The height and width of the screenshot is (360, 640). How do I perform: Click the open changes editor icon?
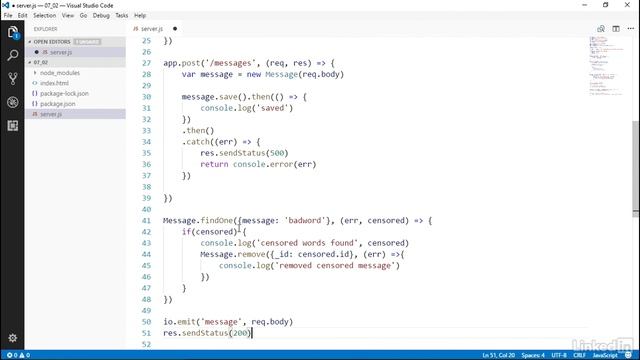pos(601,29)
